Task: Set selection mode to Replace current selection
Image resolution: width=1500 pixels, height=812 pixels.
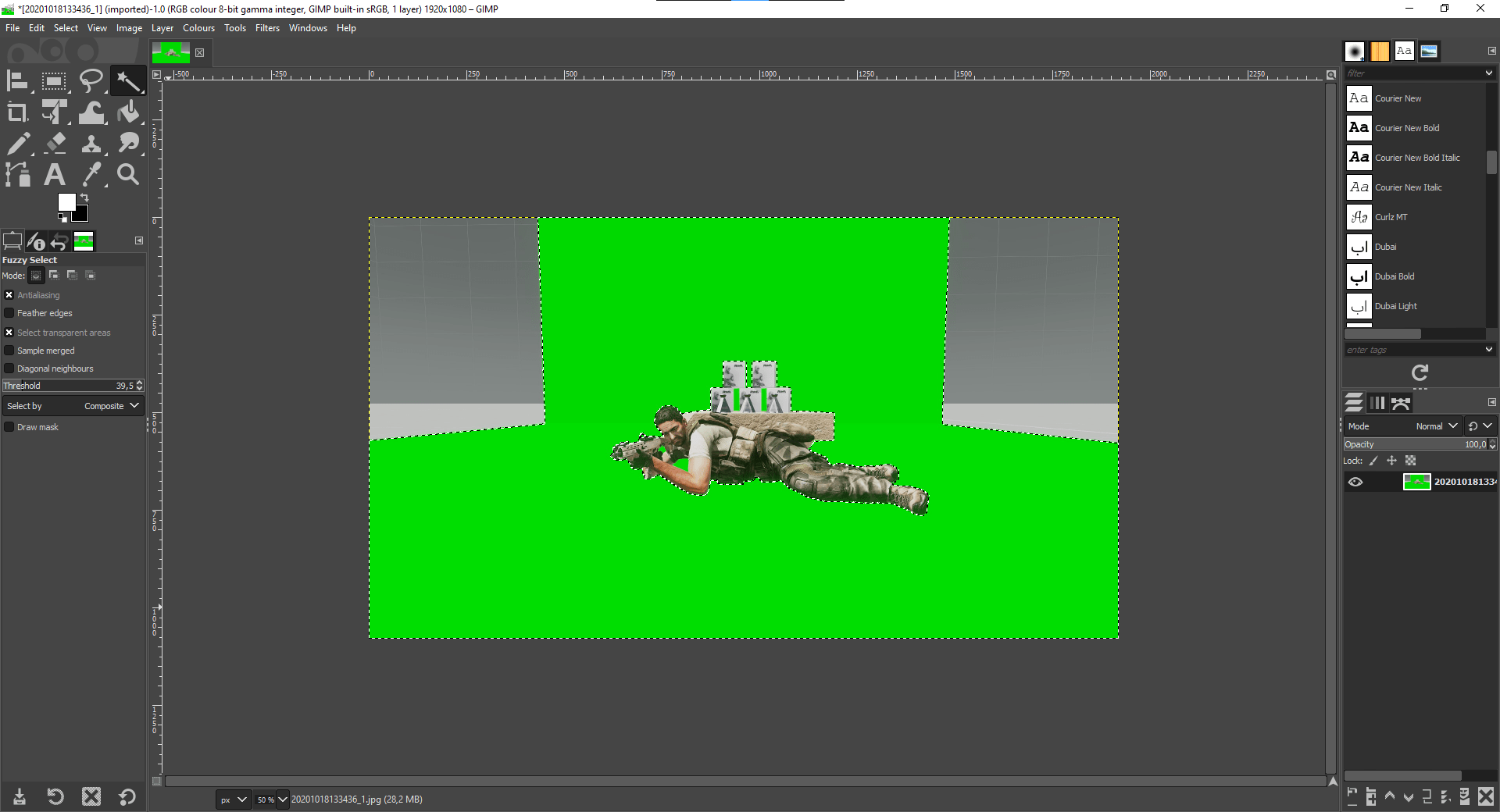Action: (36, 275)
